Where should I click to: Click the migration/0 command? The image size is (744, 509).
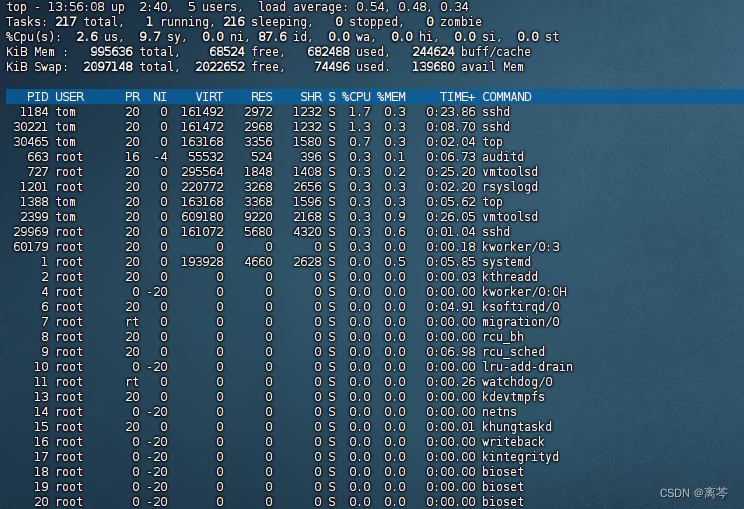(521, 322)
